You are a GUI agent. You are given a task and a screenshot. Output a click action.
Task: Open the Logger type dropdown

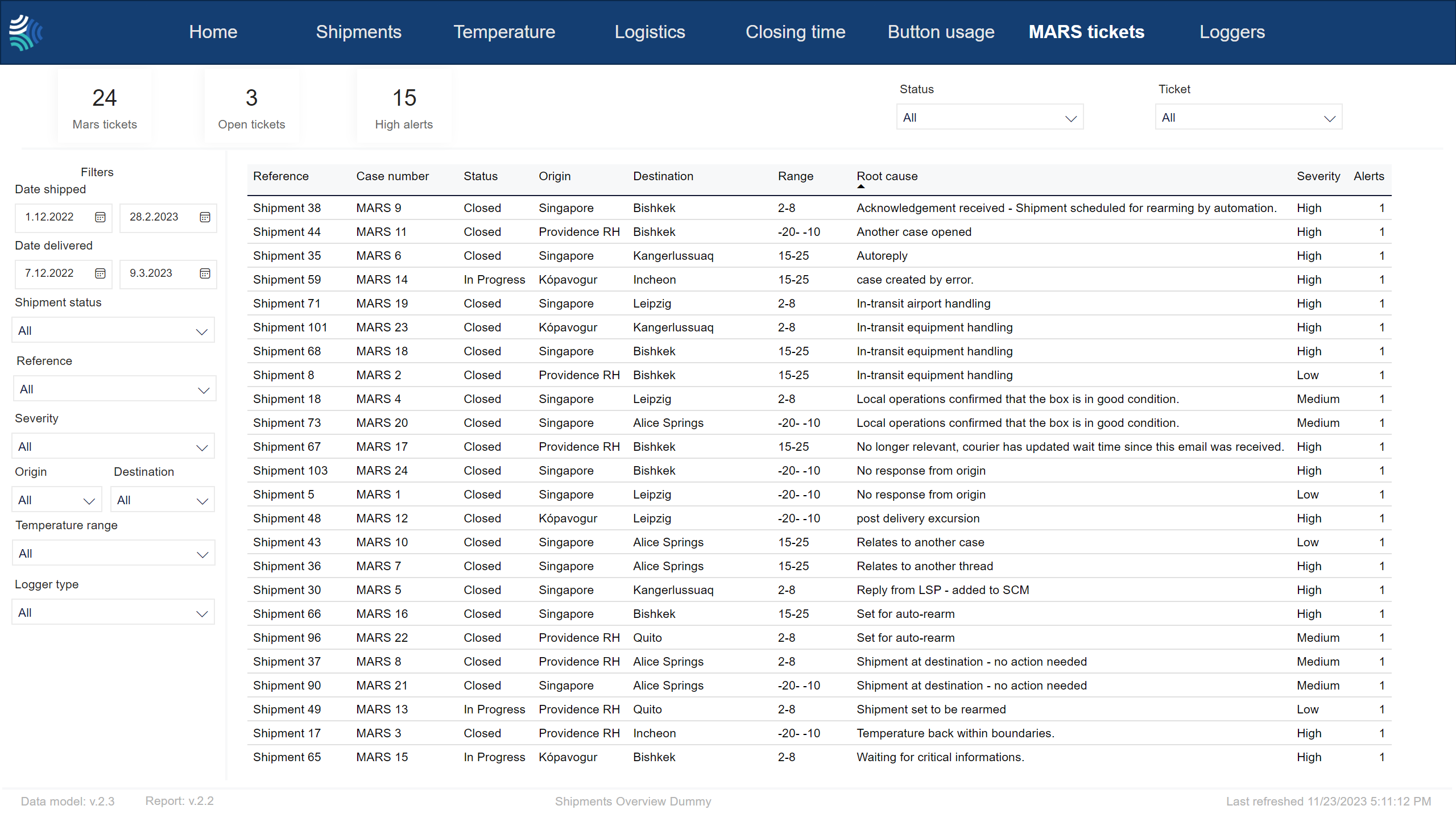pyautogui.click(x=113, y=613)
